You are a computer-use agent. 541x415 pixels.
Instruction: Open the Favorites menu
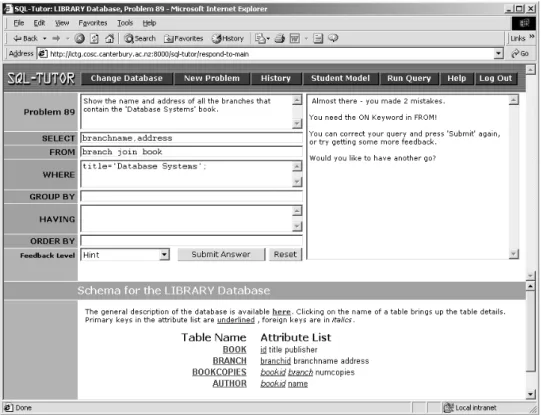[x=93, y=23]
